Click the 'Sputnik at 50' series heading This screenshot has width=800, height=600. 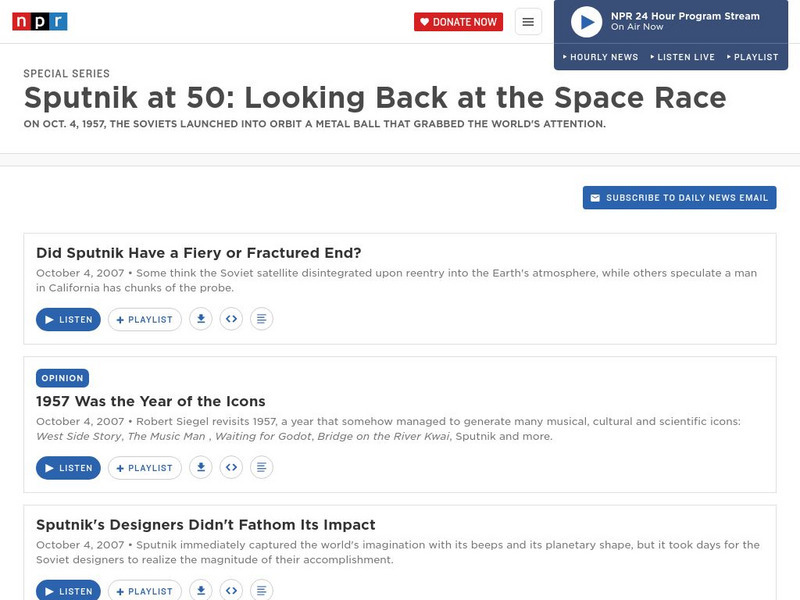(375, 98)
